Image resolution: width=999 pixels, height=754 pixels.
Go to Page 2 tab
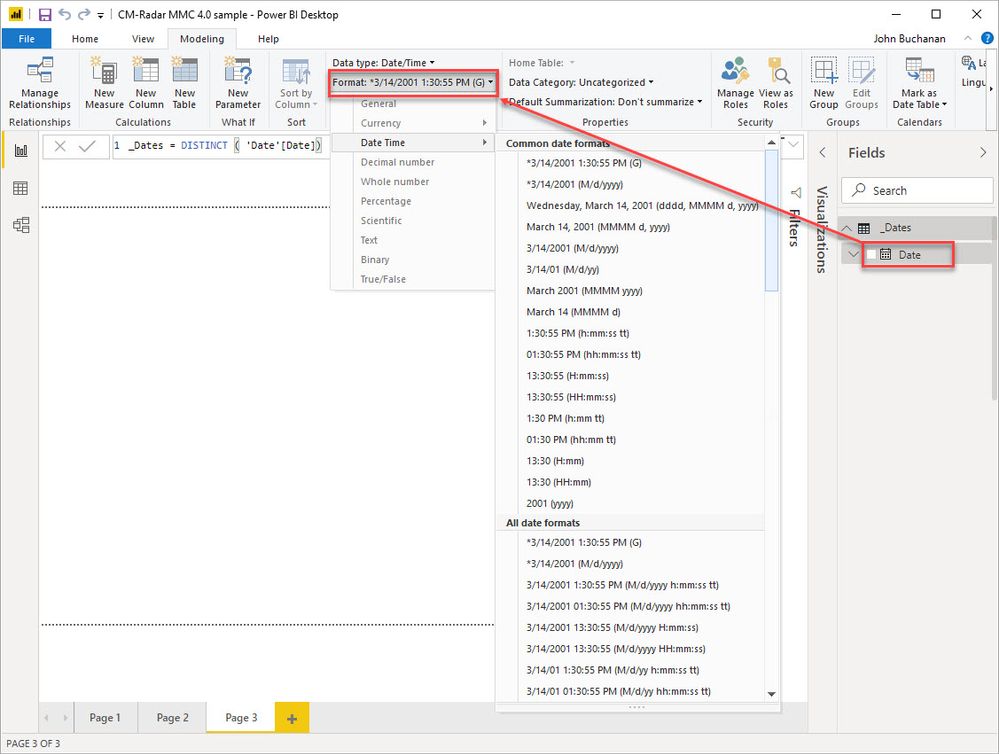coord(173,718)
